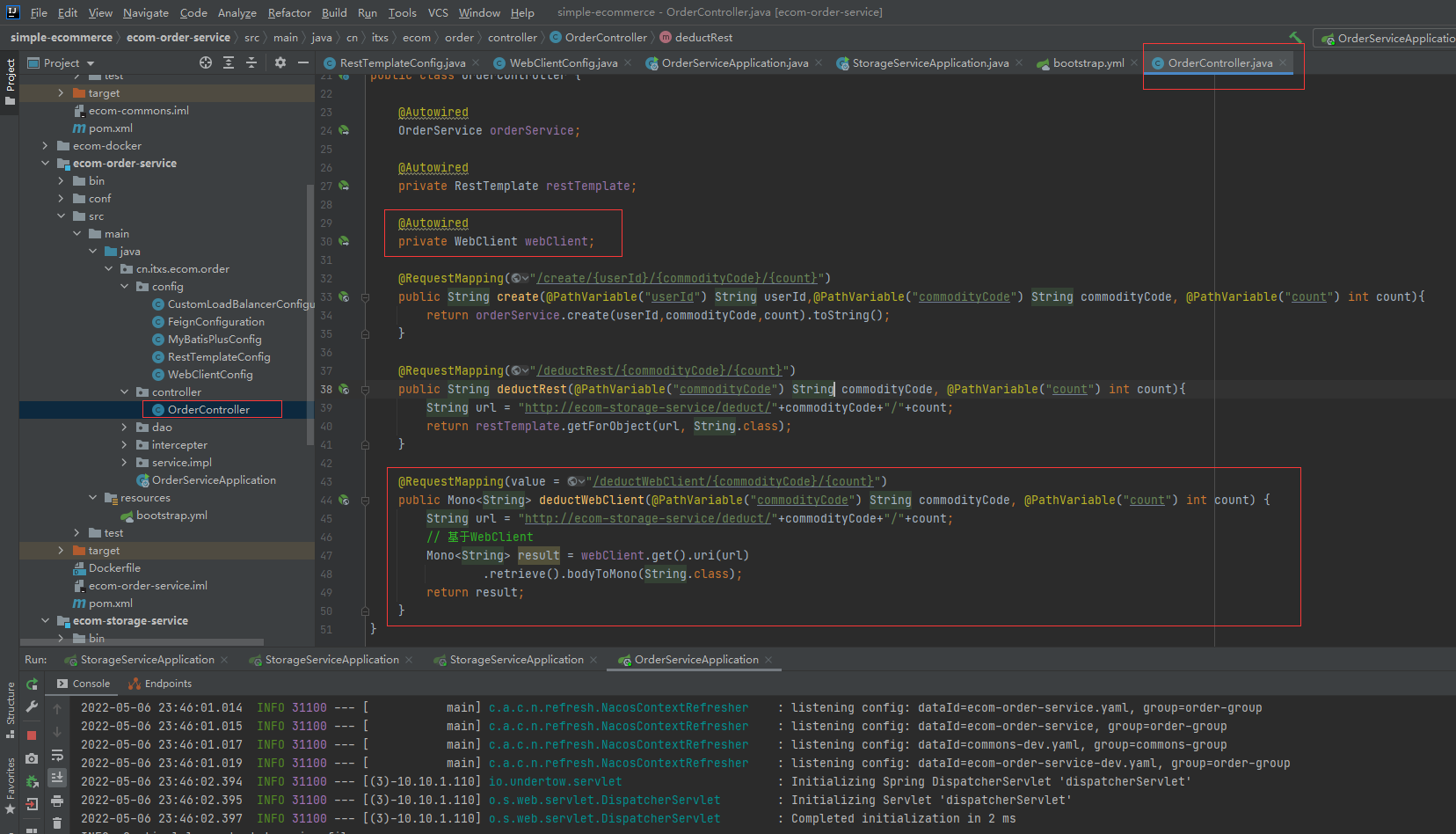Close the WebClientConfig.java editor tab
Viewport: 1456px width, 834px height.
coord(628,62)
